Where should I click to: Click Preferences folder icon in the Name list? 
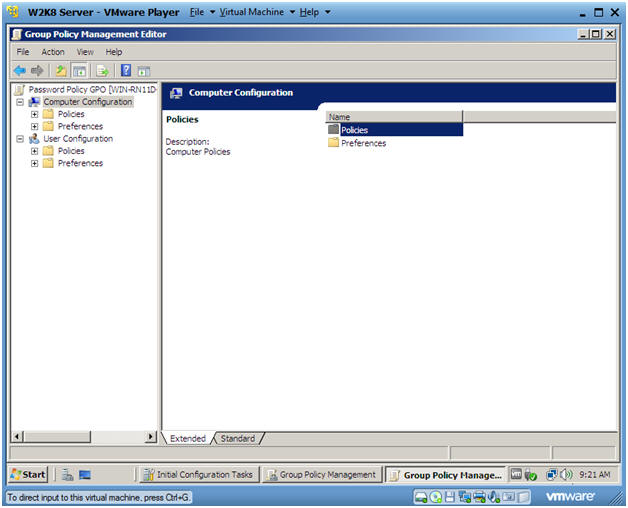point(333,143)
